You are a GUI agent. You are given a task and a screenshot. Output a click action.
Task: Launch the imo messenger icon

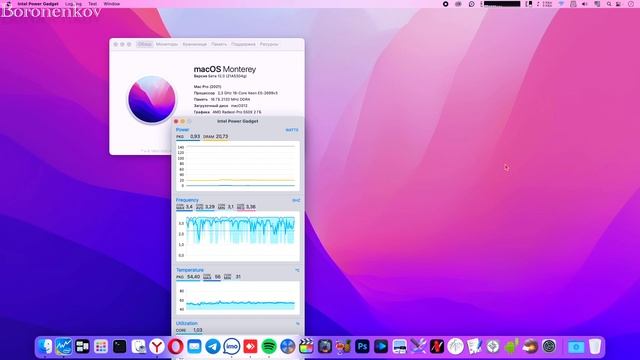tap(231, 347)
